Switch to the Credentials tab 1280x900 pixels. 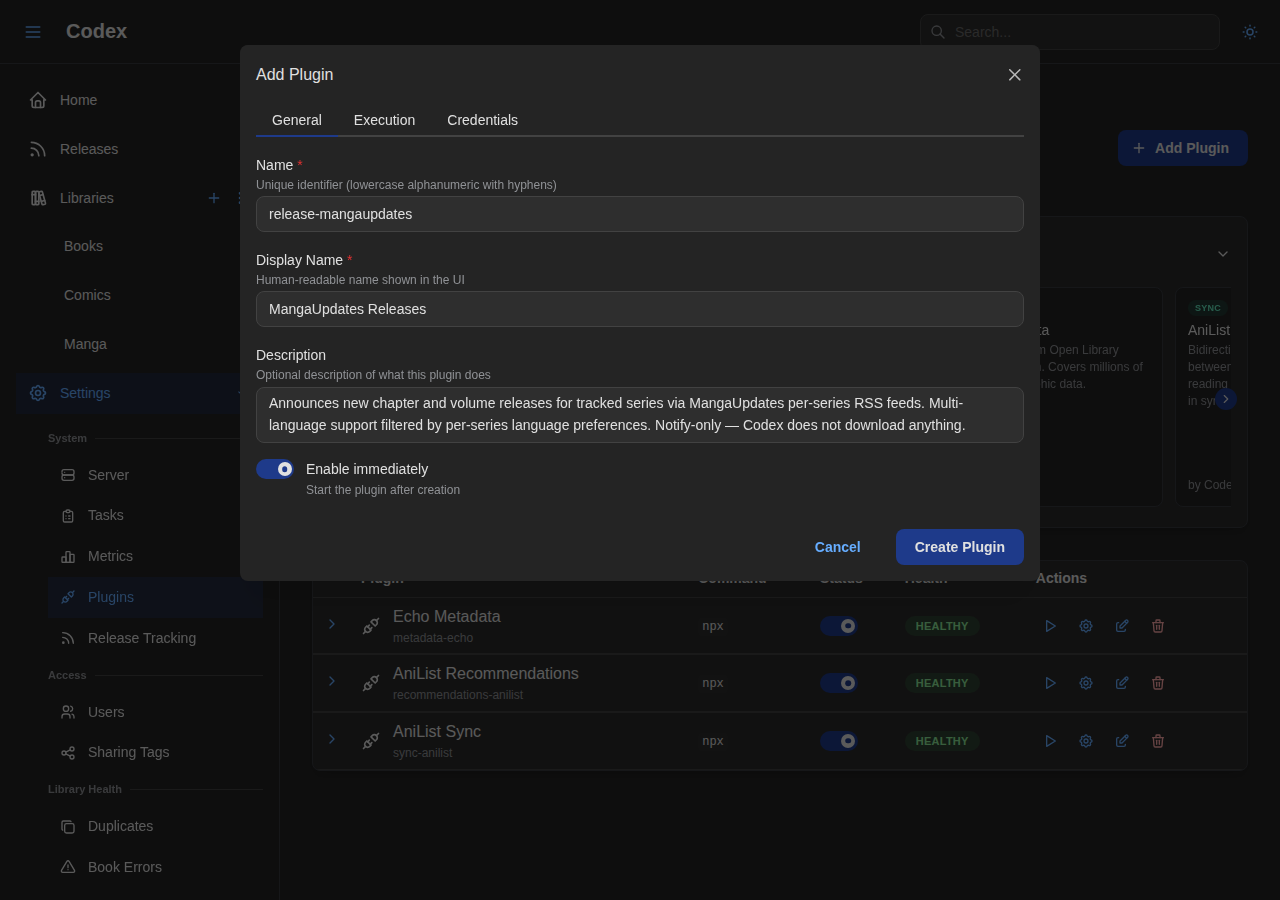483,120
